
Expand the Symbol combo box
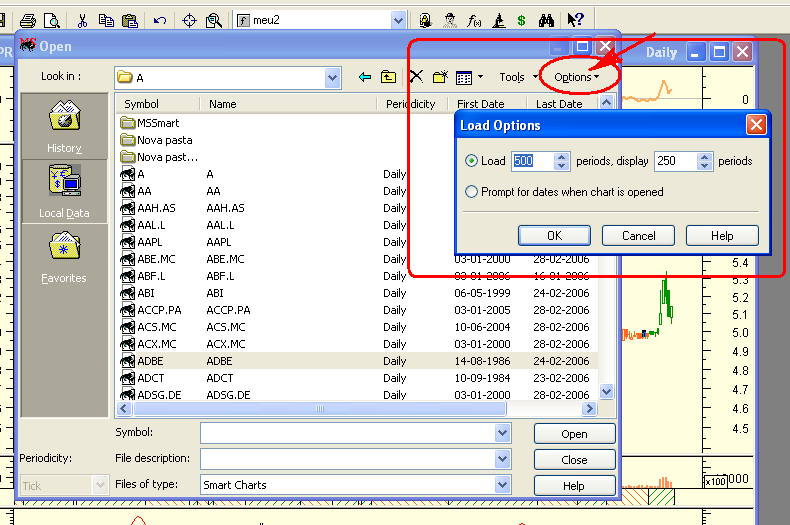502,433
